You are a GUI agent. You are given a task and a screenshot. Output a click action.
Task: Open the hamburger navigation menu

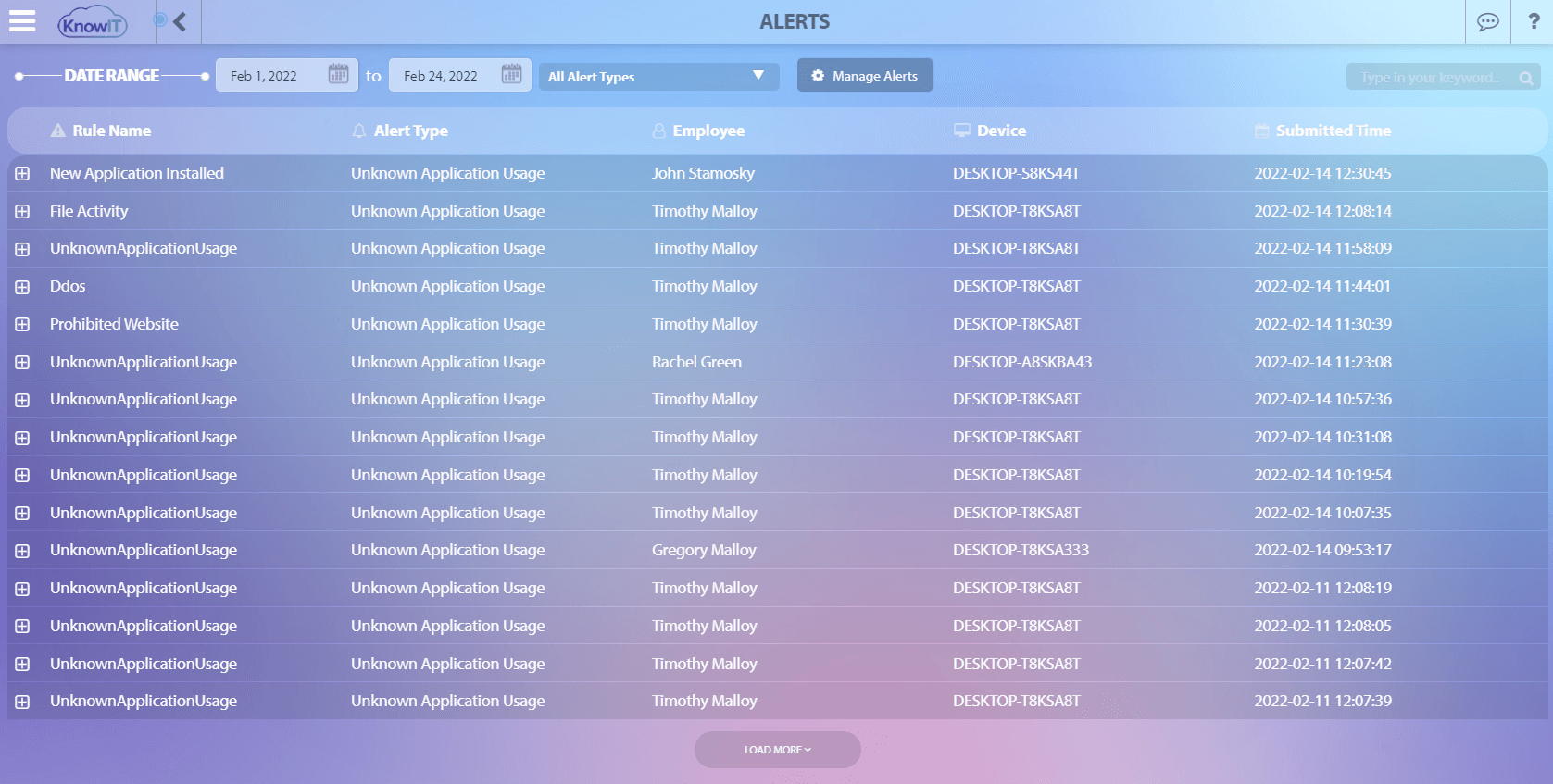pyautogui.click(x=22, y=21)
